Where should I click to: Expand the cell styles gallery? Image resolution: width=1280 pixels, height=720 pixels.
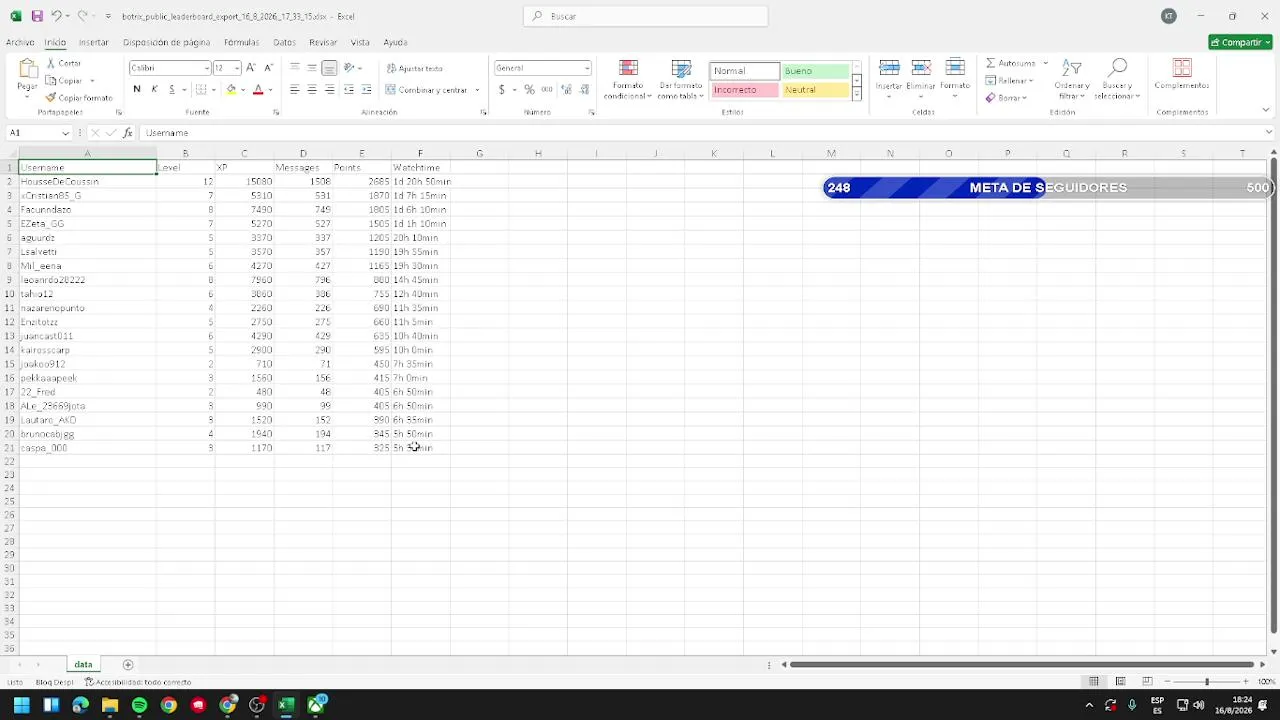(856, 94)
